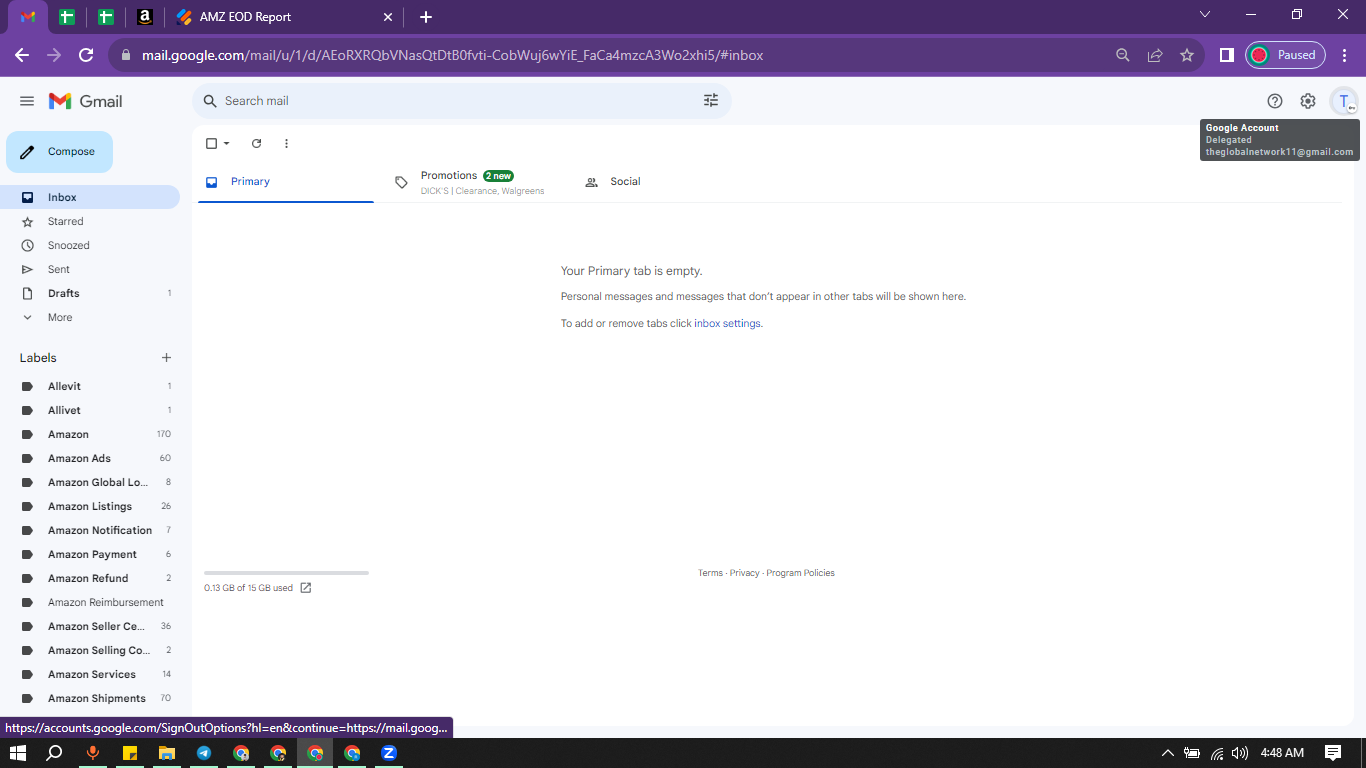This screenshot has width=1366, height=768.
Task: Show hidden system tray icons
Action: point(1167,753)
